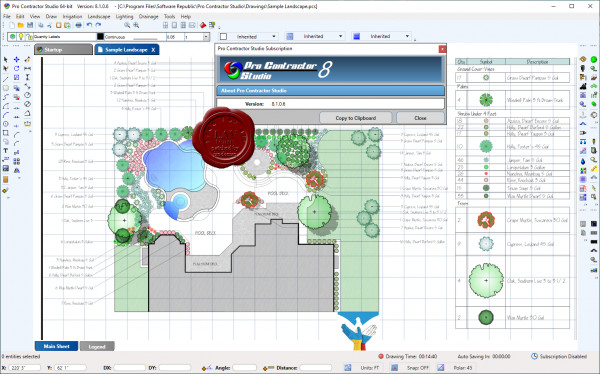Click the brown swatch tool in left toolbar

click(x=5, y=179)
